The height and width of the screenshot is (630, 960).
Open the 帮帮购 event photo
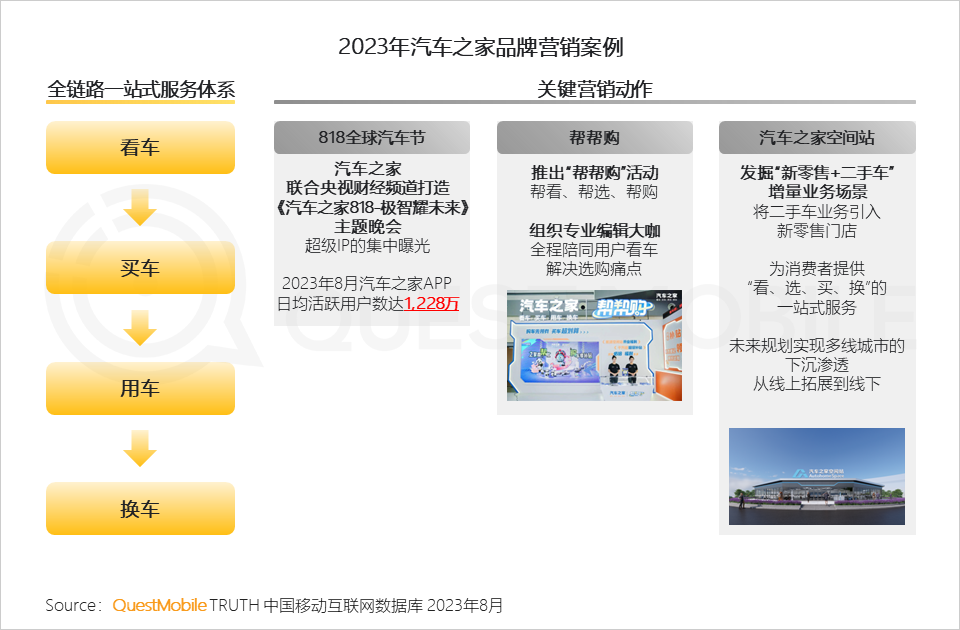pyautogui.click(x=594, y=346)
